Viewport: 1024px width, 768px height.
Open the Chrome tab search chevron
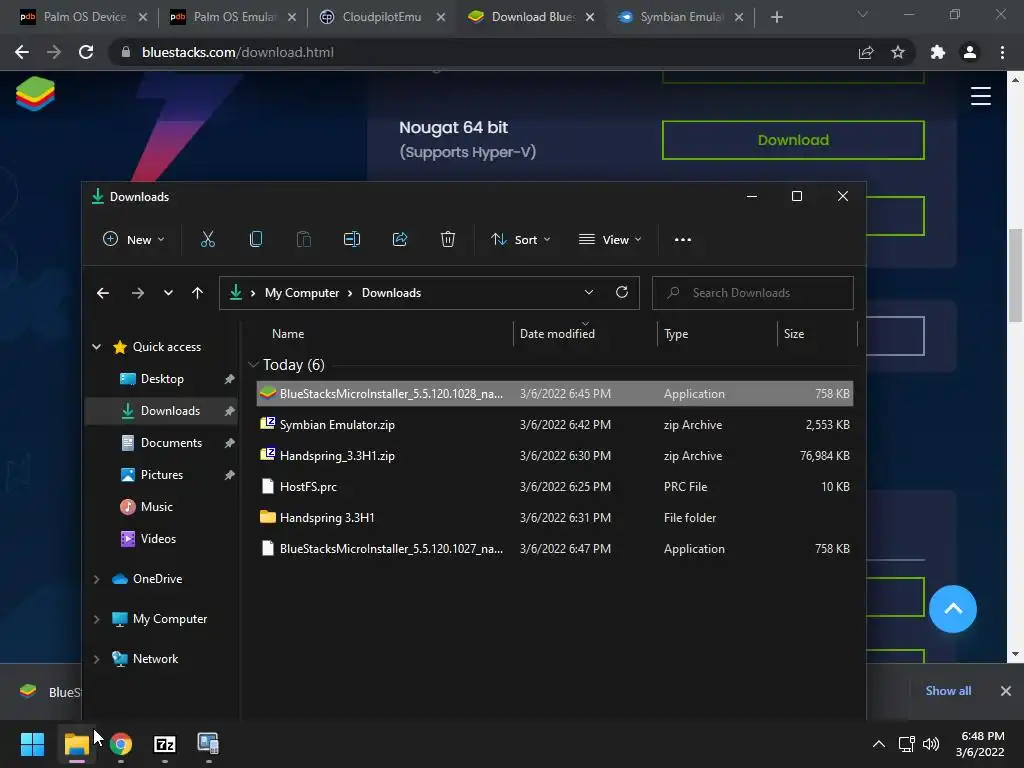(x=863, y=15)
